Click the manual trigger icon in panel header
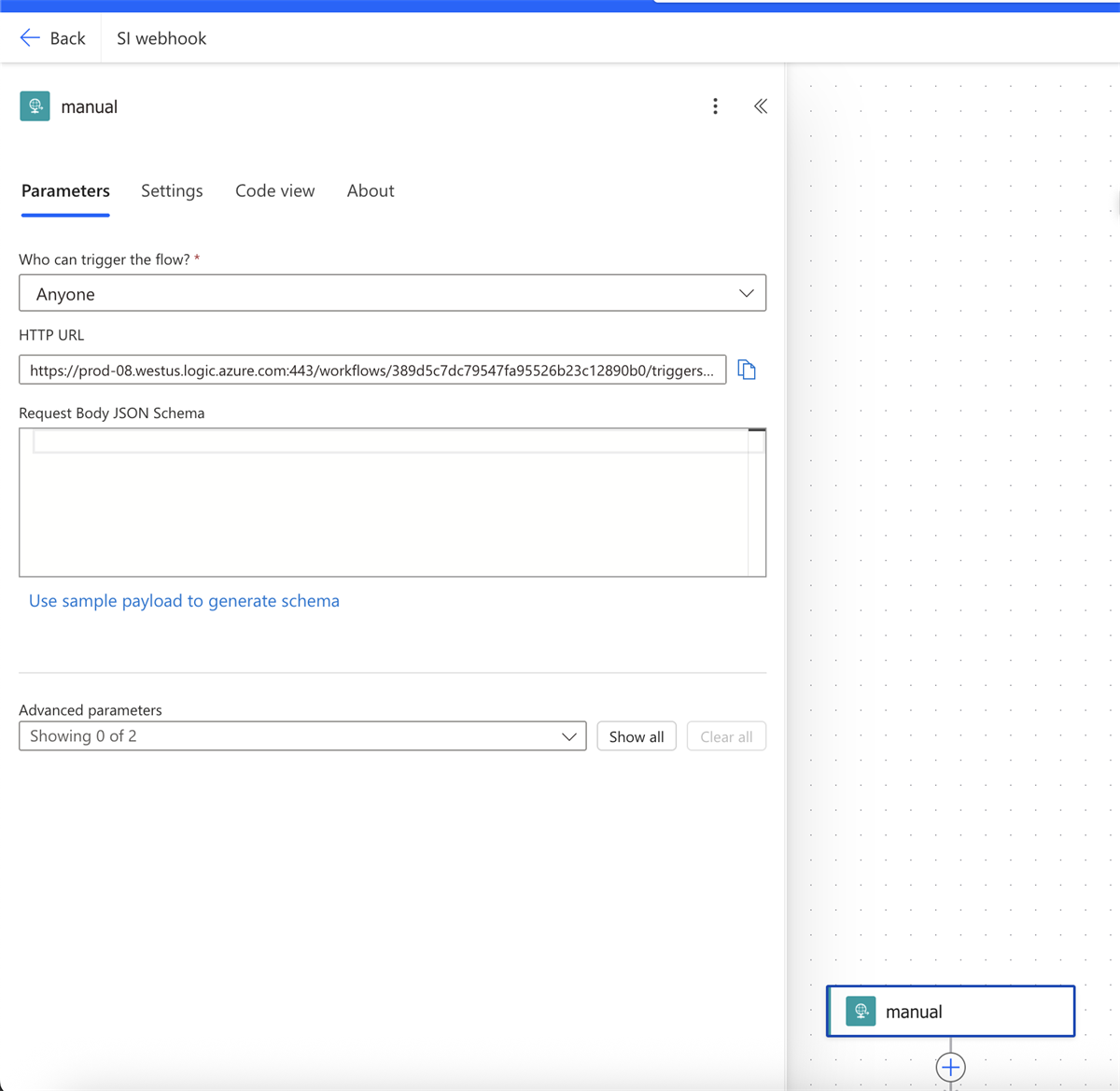Image resolution: width=1120 pixels, height=1091 pixels. tap(35, 106)
